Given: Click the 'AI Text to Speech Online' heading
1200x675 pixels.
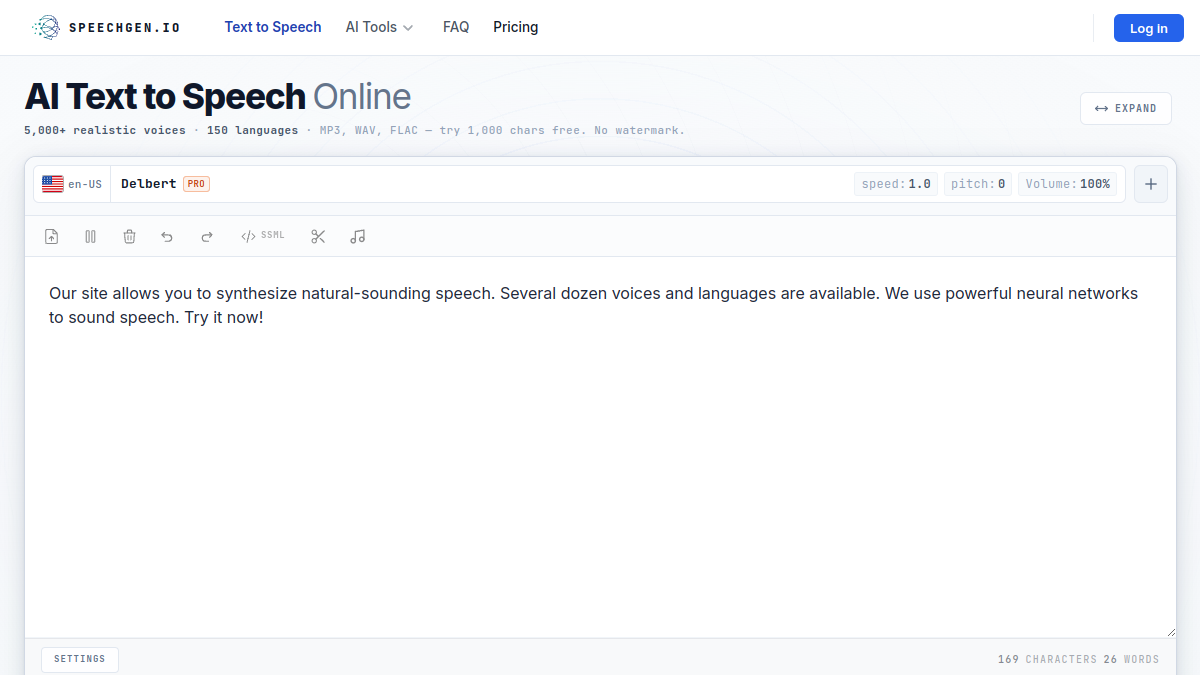Looking at the screenshot, I should (x=218, y=97).
